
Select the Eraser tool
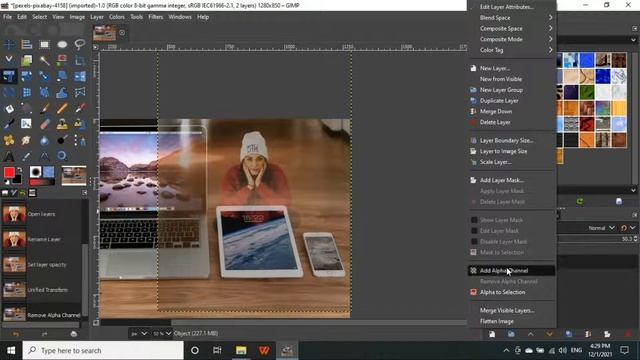(44, 124)
